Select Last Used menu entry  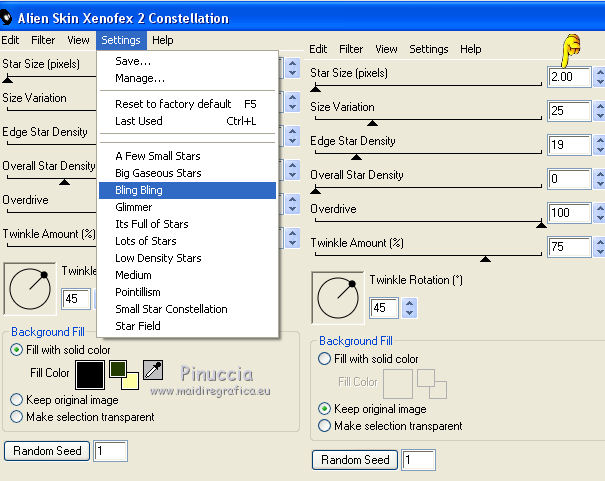pyautogui.click(x=187, y=121)
